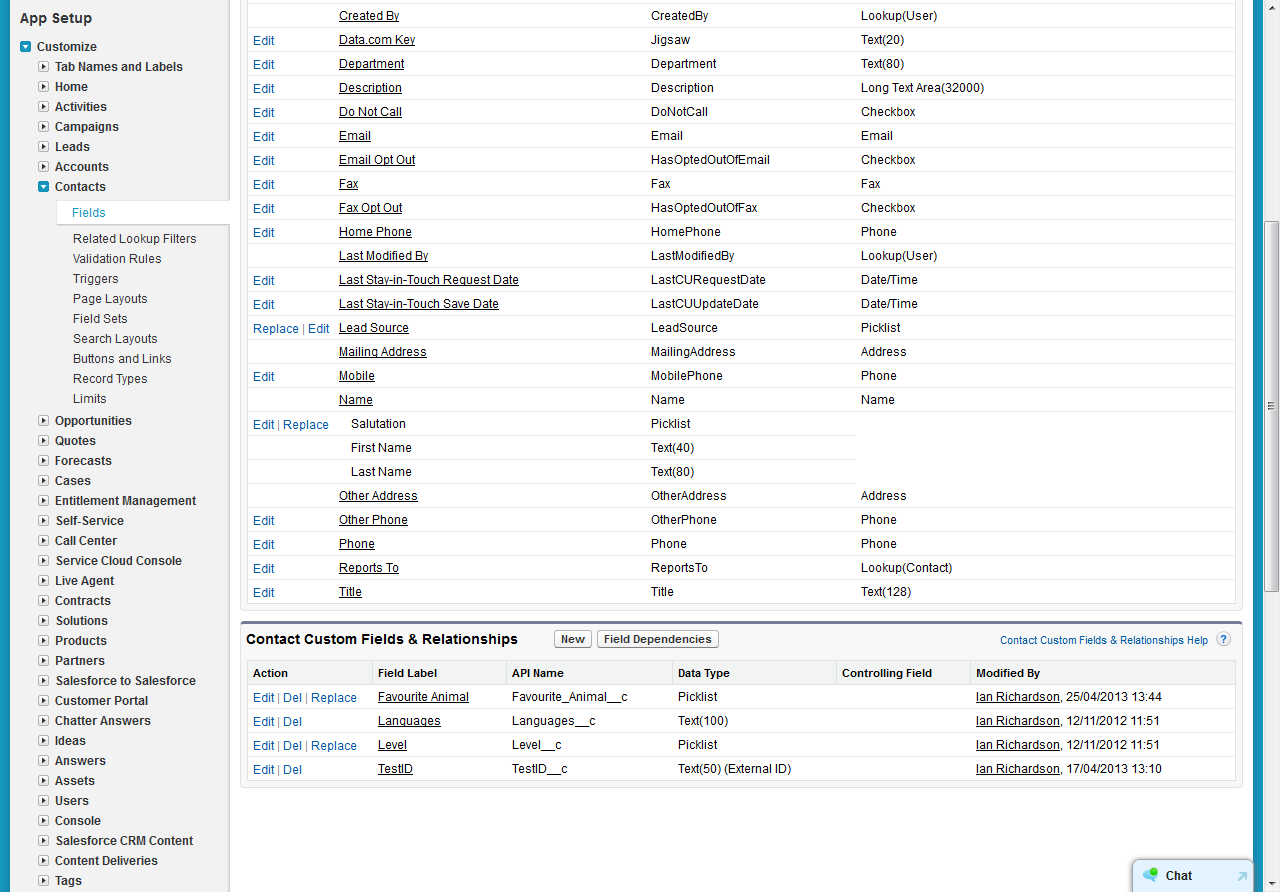The image size is (1280, 892).
Task: Delete the TestID custom field
Action: click(292, 770)
